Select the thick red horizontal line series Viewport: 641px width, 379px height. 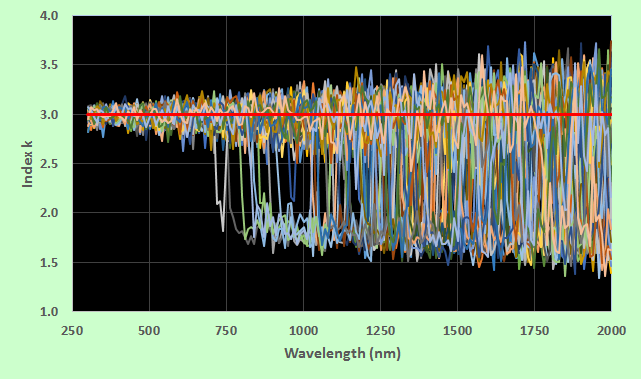click(x=349, y=114)
